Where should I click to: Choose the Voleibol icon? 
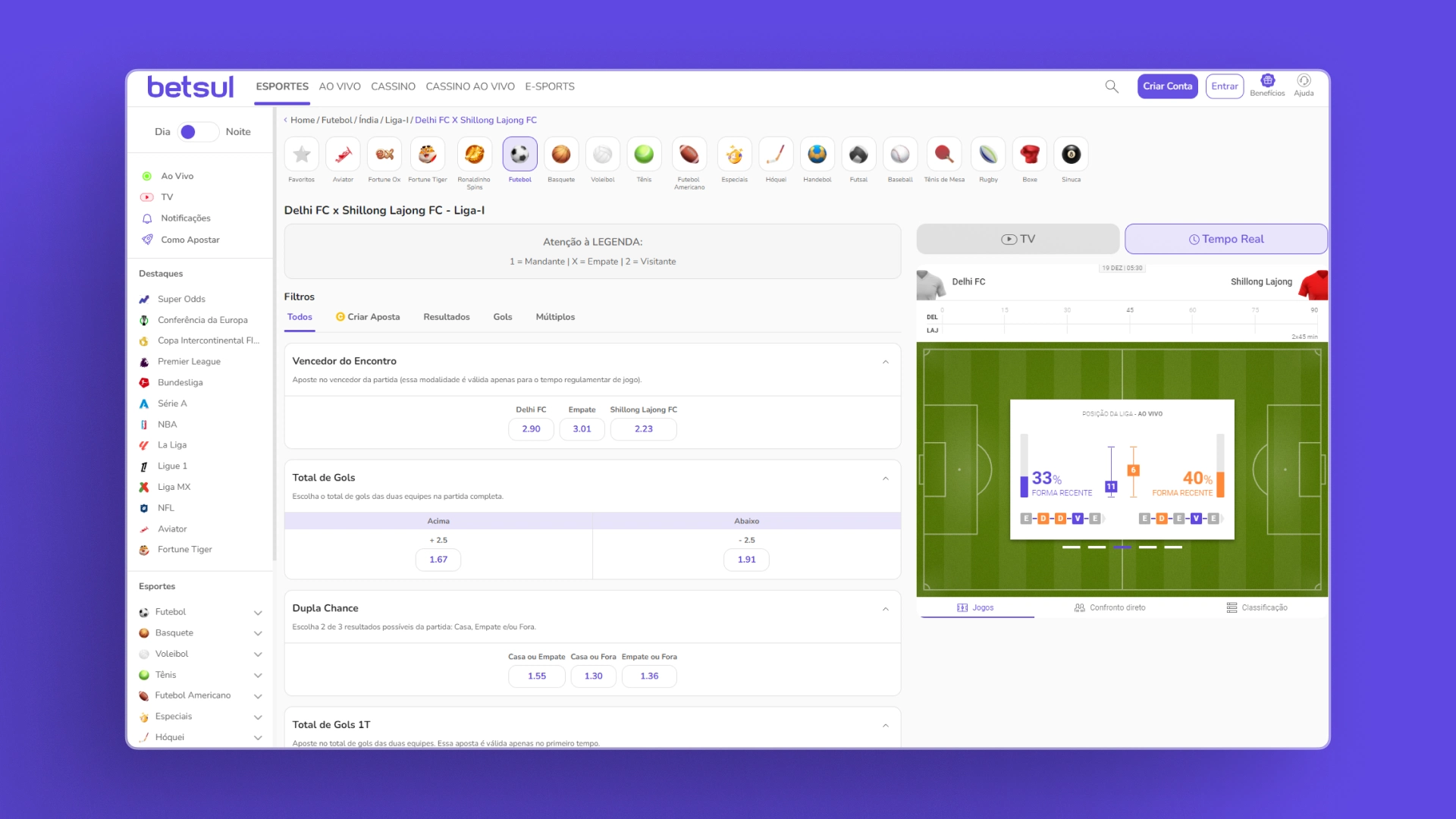[x=603, y=155]
